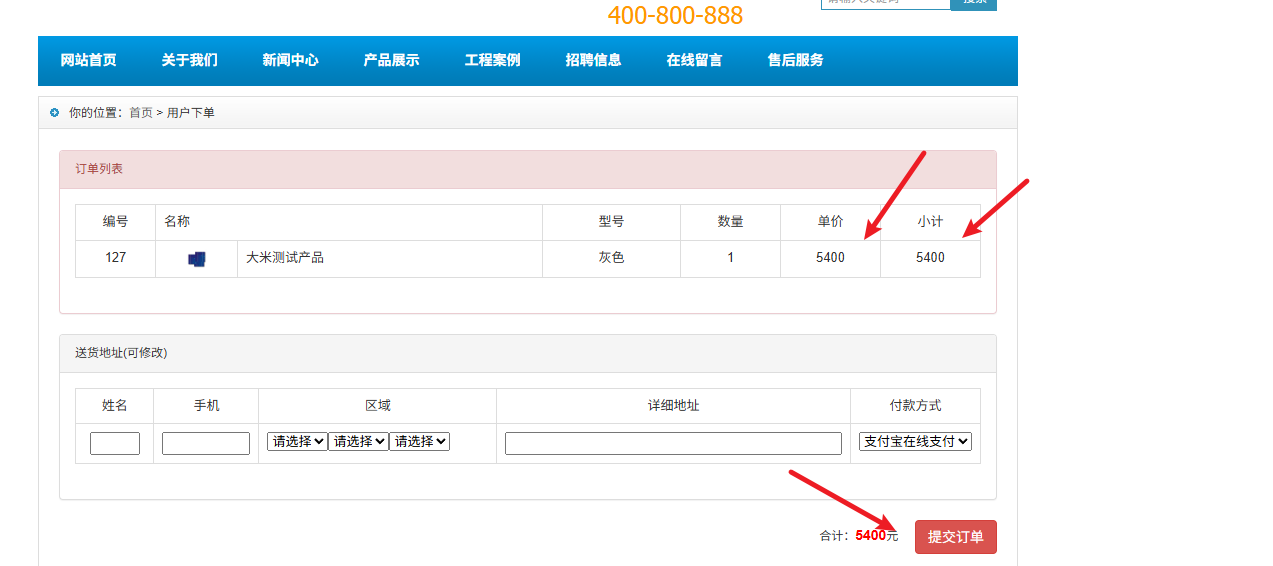
Task: Open the middle 区域 dropdown
Action: [358, 441]
